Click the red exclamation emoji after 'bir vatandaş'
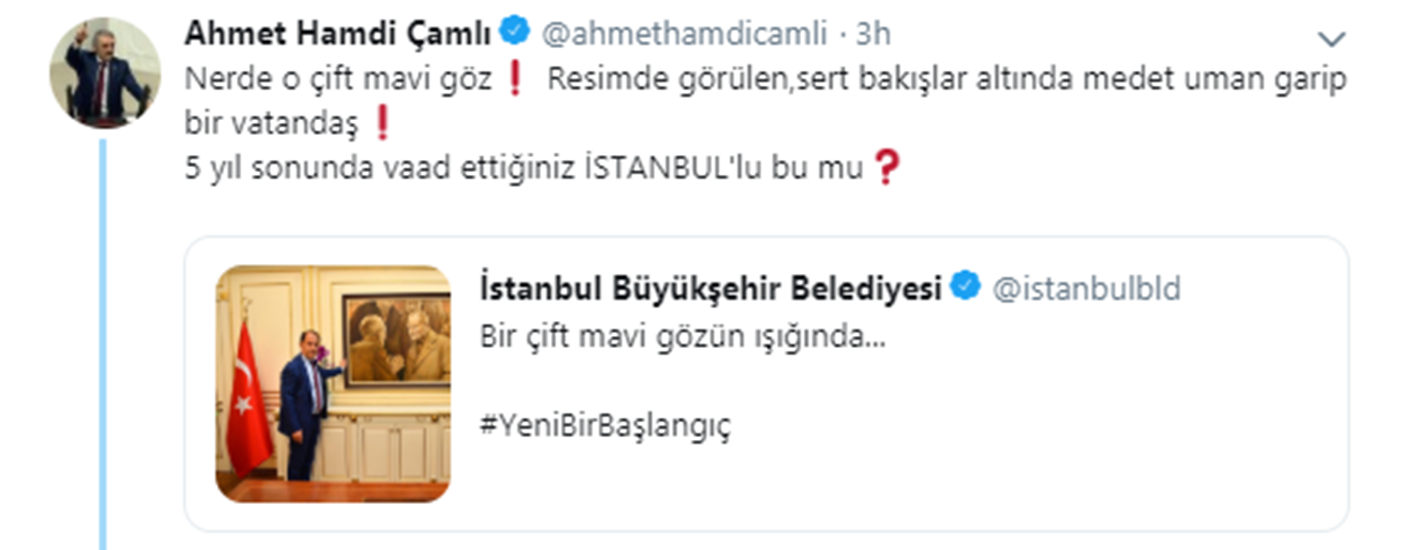 pos(380,124)
